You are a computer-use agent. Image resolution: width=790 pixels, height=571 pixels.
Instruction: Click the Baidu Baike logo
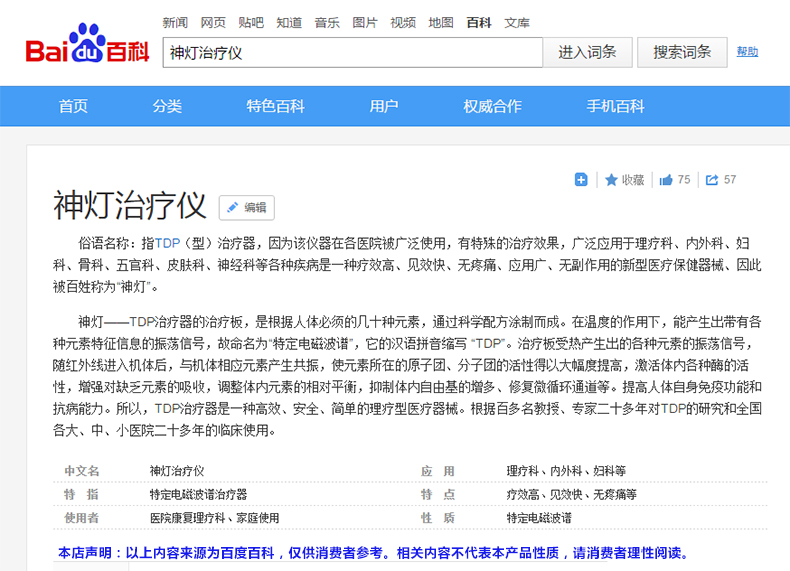[87, 44]
